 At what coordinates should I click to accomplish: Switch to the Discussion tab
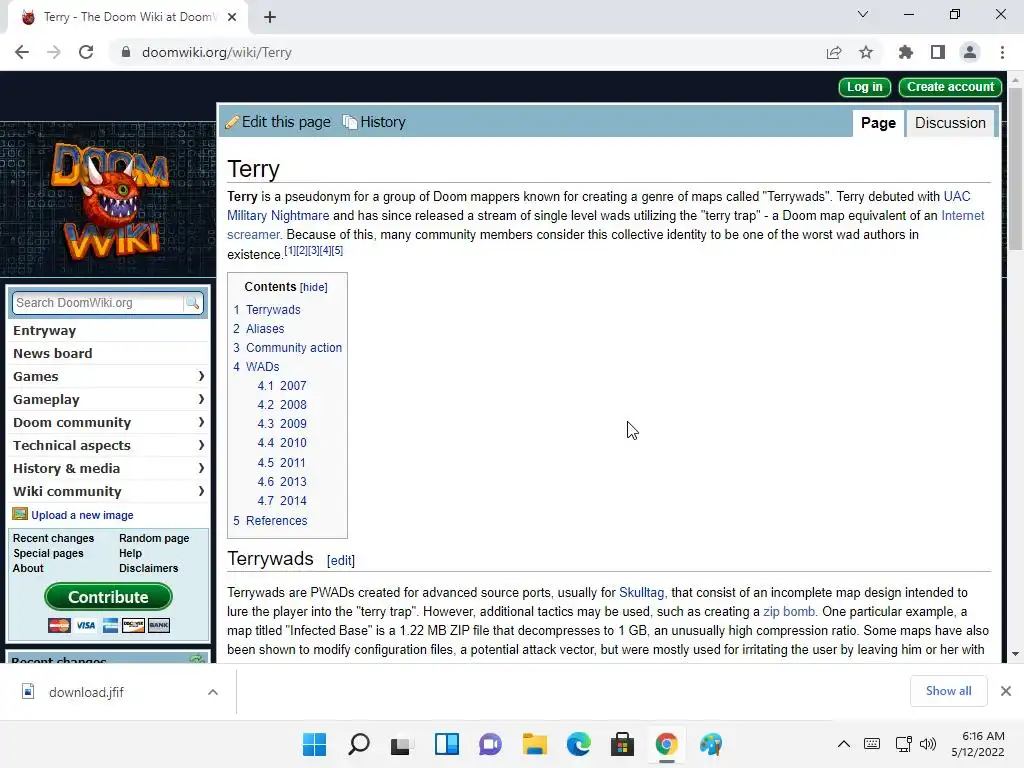950,123
